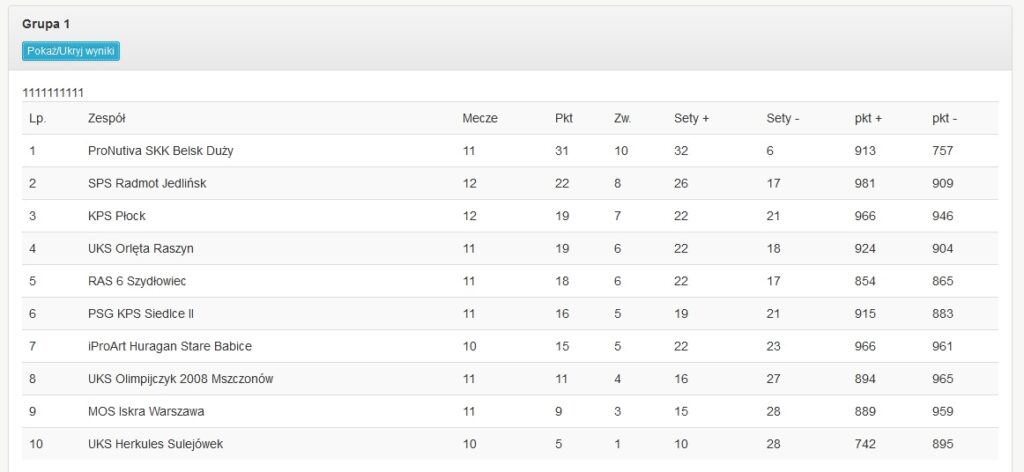This screenshot has width=1024, height=472.
Task: Select UKS Orlęta Raszyn team
Action: (141, 248)
